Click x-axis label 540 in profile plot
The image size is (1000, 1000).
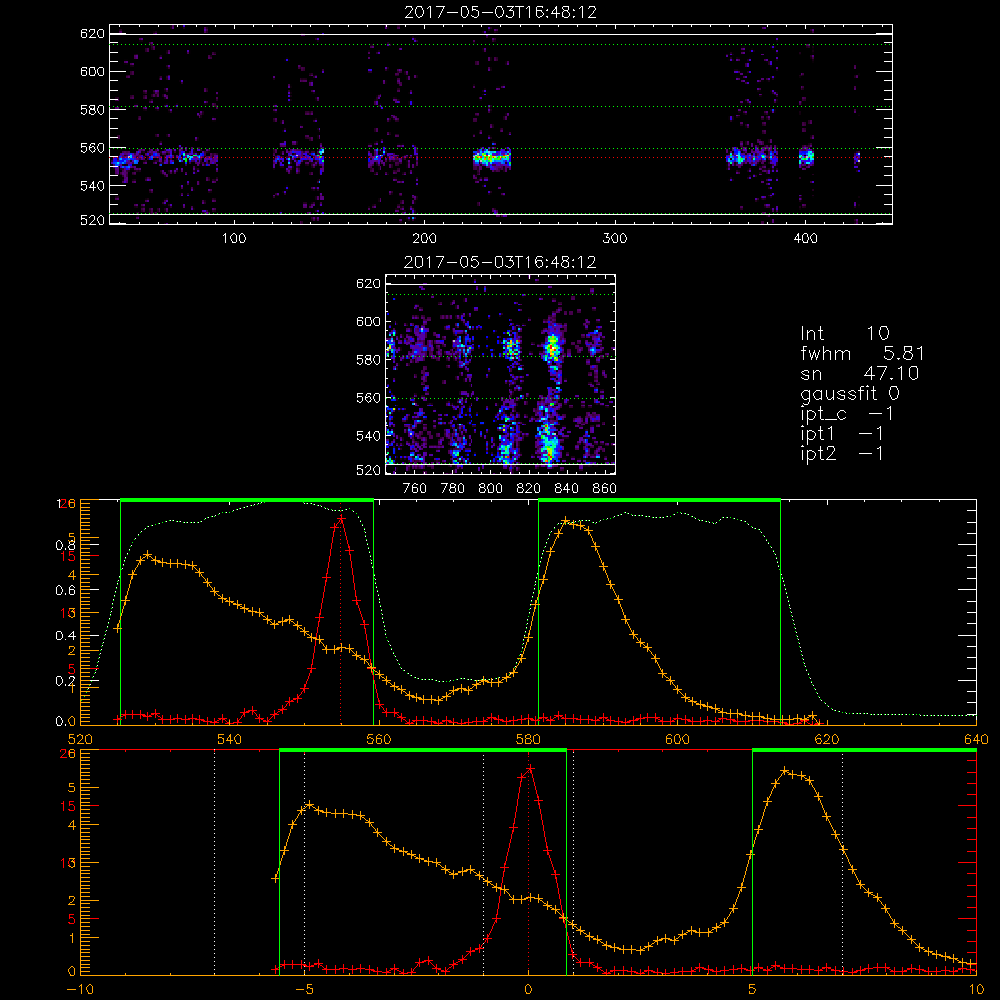point(229,739)
